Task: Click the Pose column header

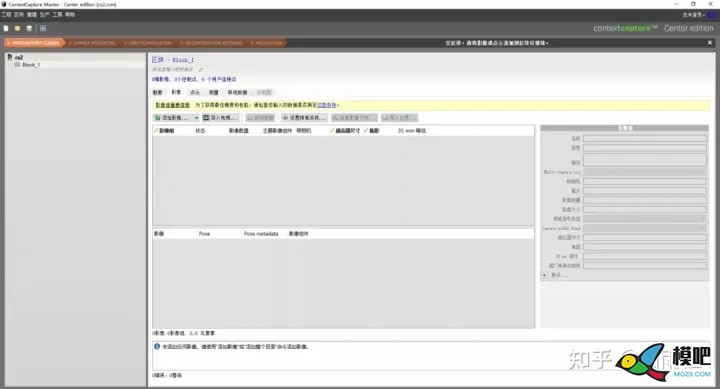Action: pyautogui.click(x=204, y=234)
